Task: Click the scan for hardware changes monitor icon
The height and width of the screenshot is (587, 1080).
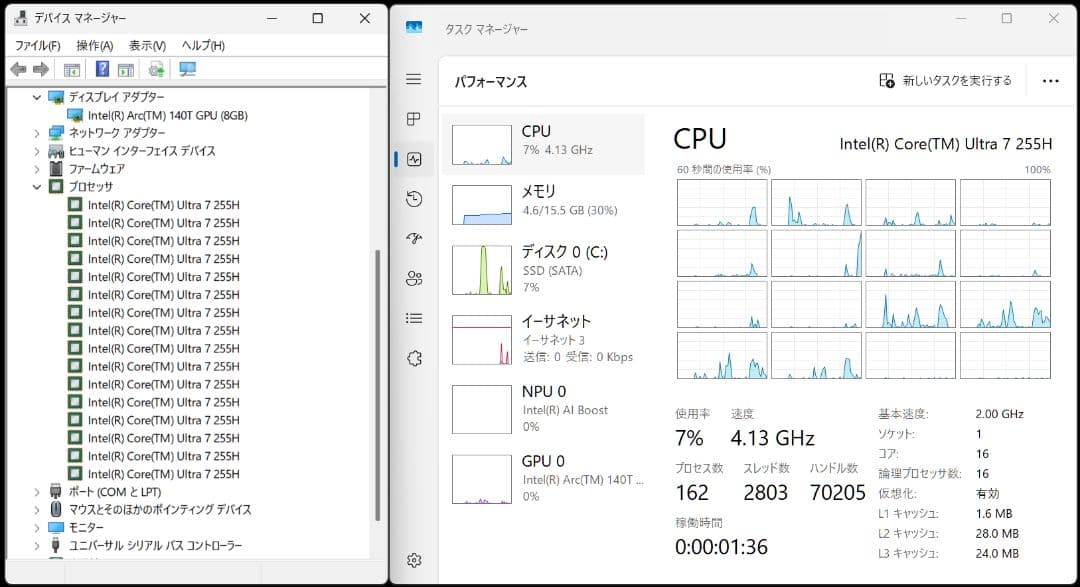Action: [187, 69]
